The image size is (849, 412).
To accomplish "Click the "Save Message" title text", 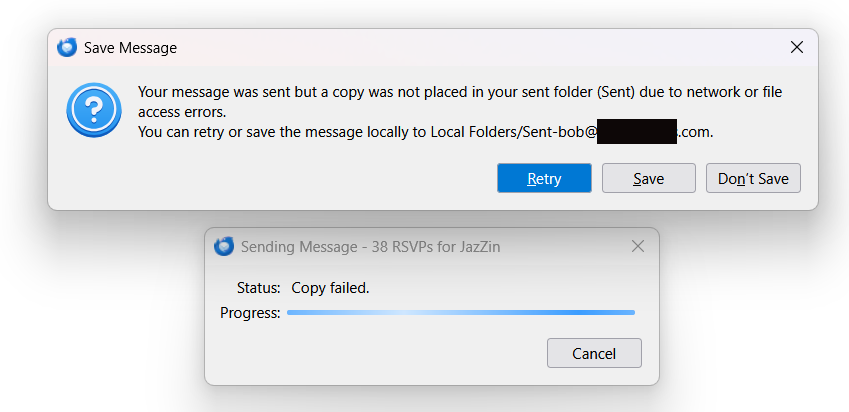I will click(x=130, y=47).
